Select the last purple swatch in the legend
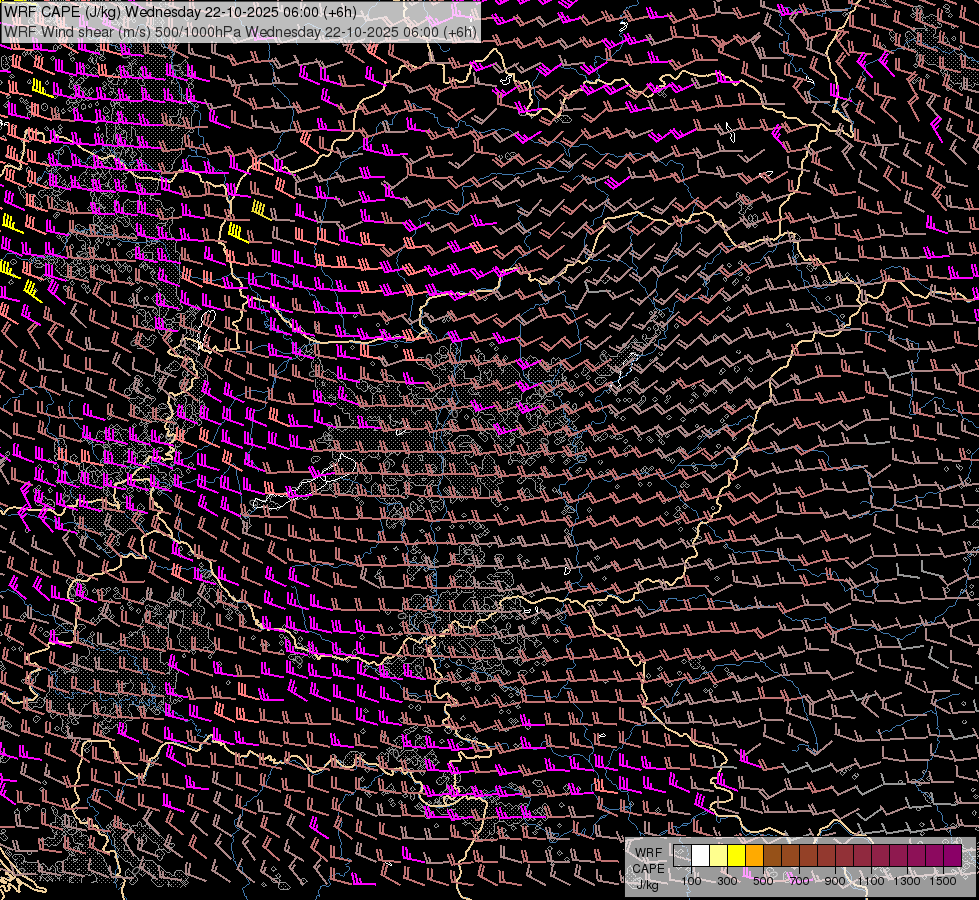979x900 pixels. 952,856
